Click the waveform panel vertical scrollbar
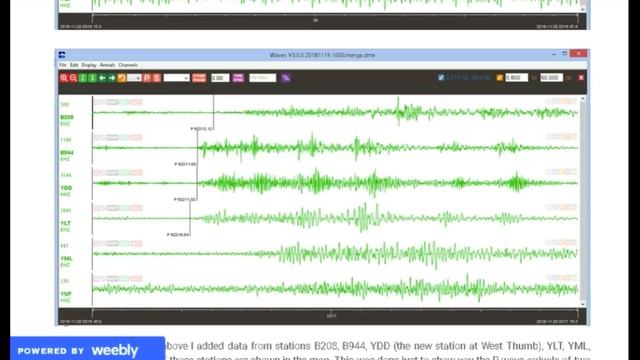640x360 pixels. (582, 201)
